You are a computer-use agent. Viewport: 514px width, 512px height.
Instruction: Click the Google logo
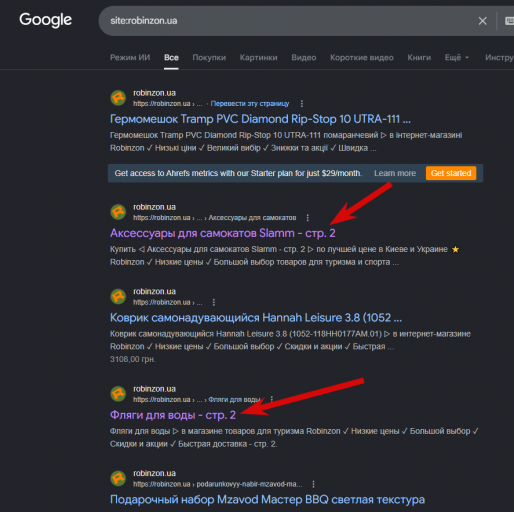(x=45, y=20)
